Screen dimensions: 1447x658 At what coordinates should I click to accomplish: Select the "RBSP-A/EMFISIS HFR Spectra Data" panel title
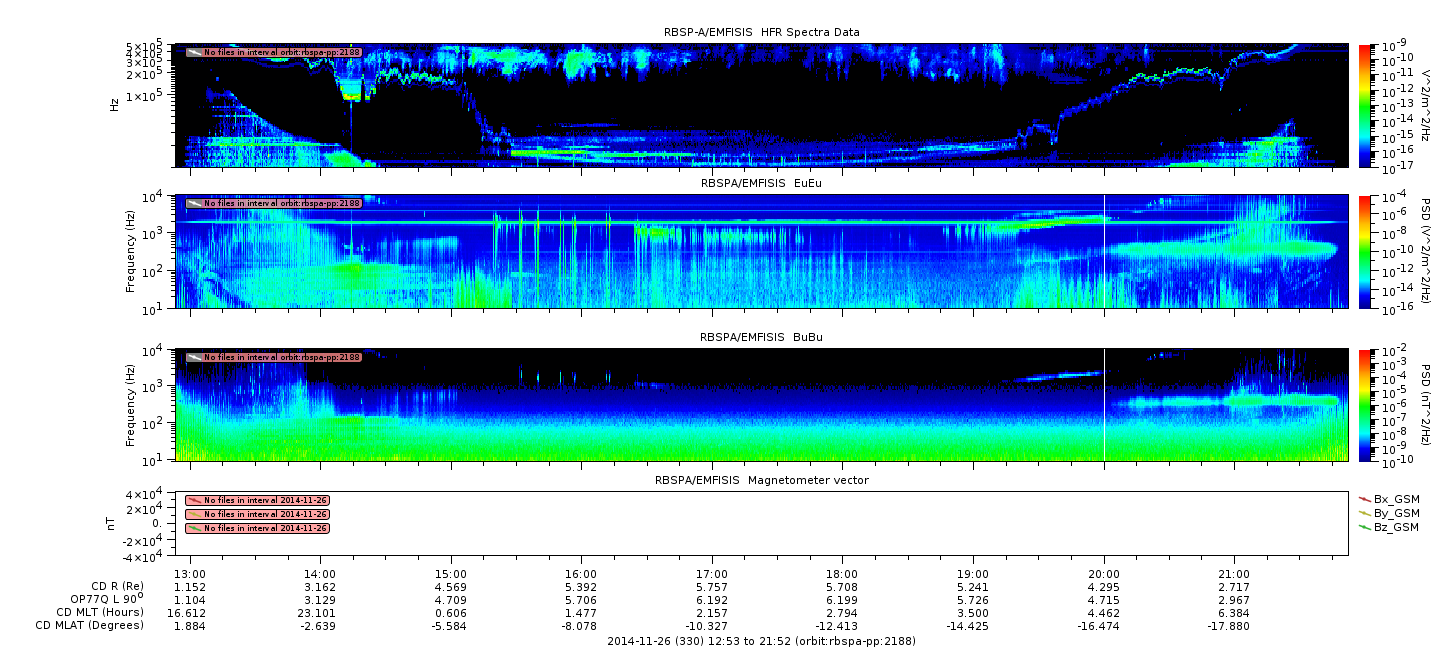pyautogui.click(x=762, y=32)
